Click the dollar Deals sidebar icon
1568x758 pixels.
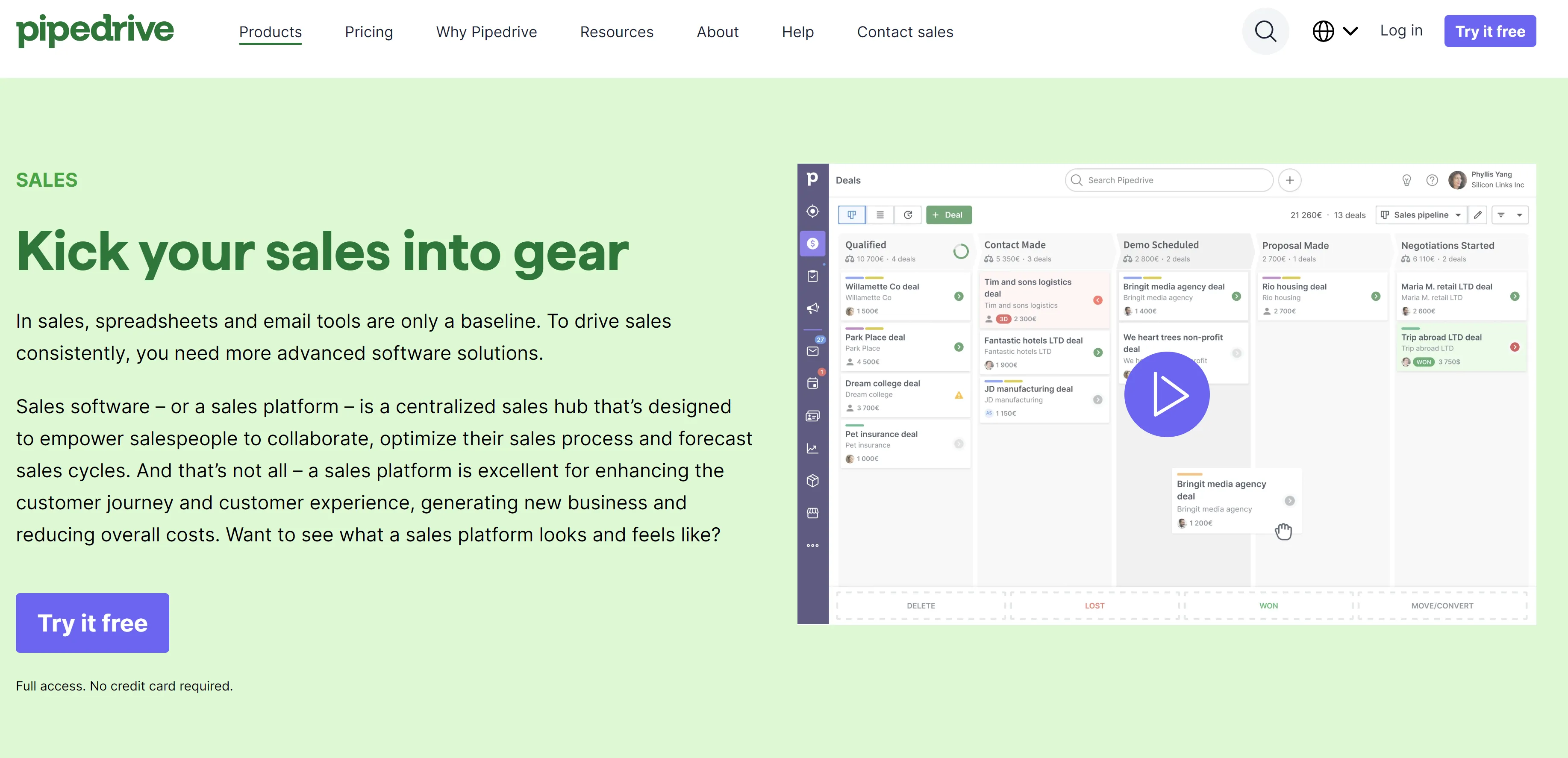point(812,244)
